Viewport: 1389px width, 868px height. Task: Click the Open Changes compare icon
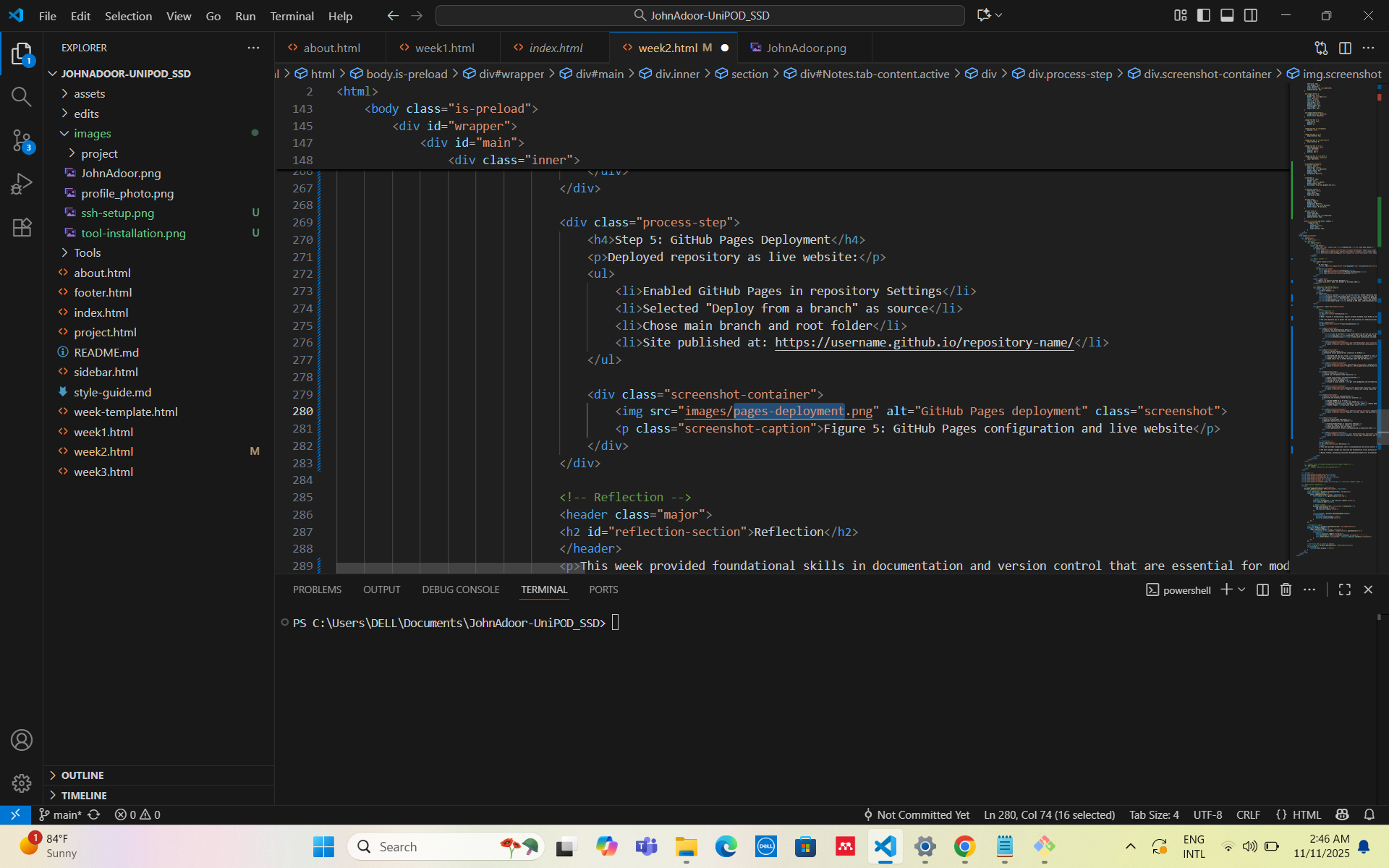click(1321, 48)
